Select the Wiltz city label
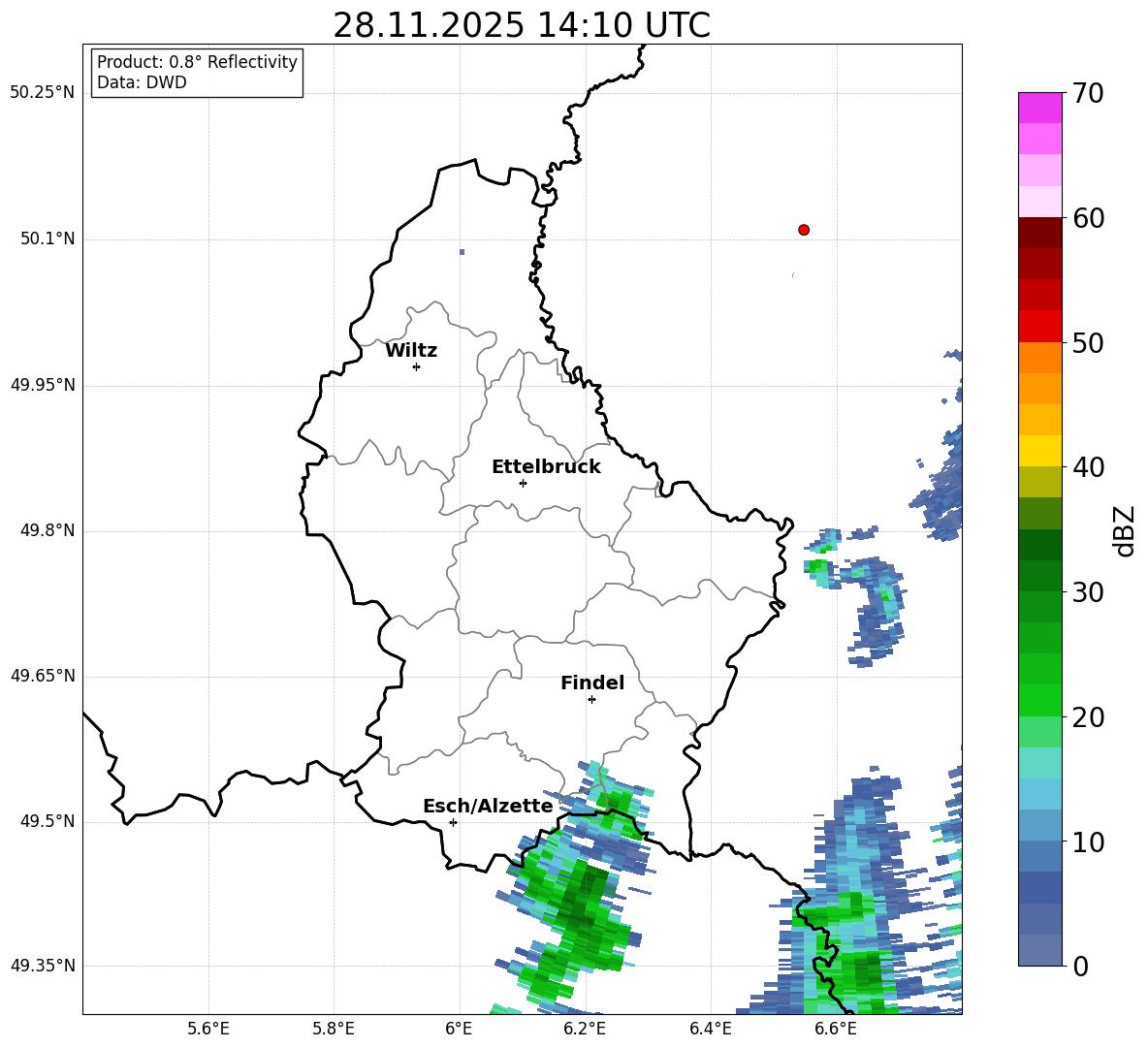This screenshot has height=1048, width=1148. 411,351
